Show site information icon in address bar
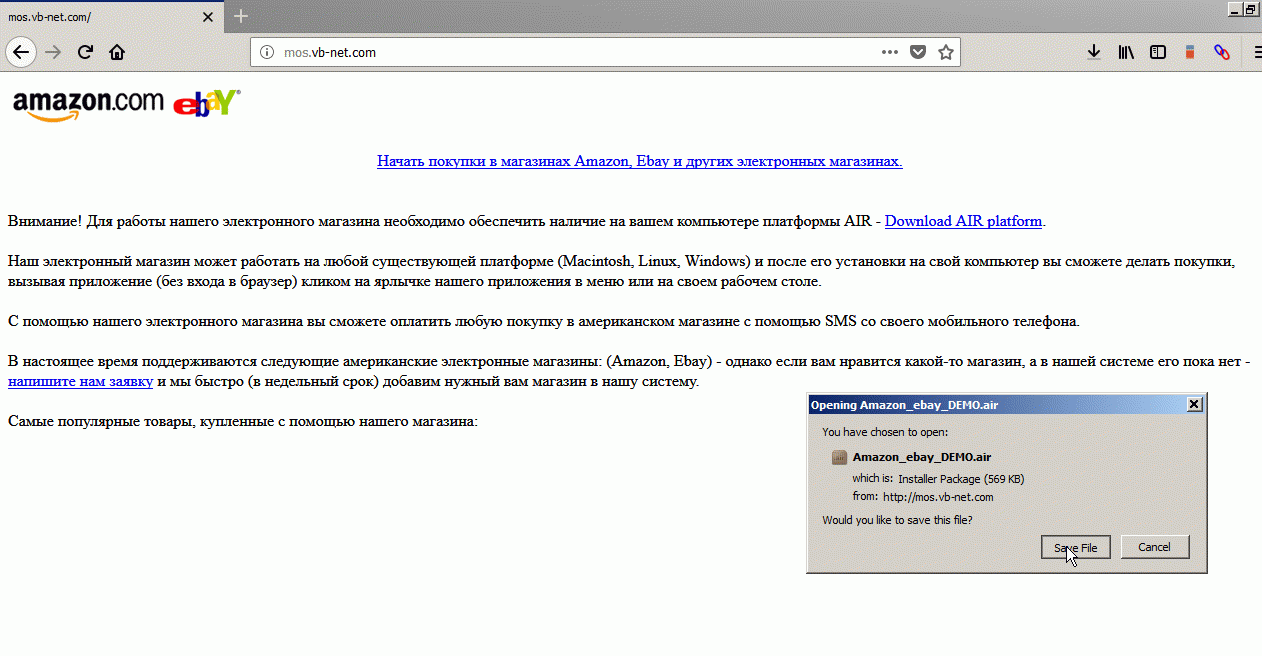Viewport: 1262px width, 656px height. point(266,52)
